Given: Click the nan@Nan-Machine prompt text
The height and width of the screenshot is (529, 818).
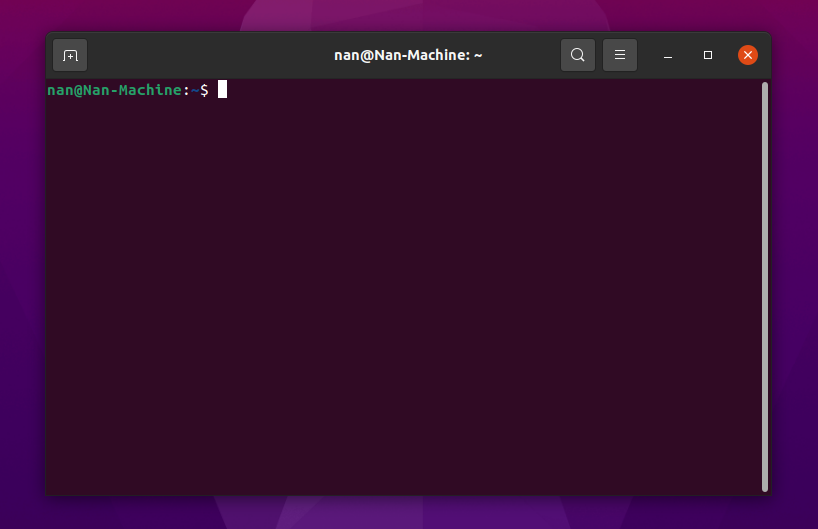Looking at the screenshot, I should coord(114,90).
